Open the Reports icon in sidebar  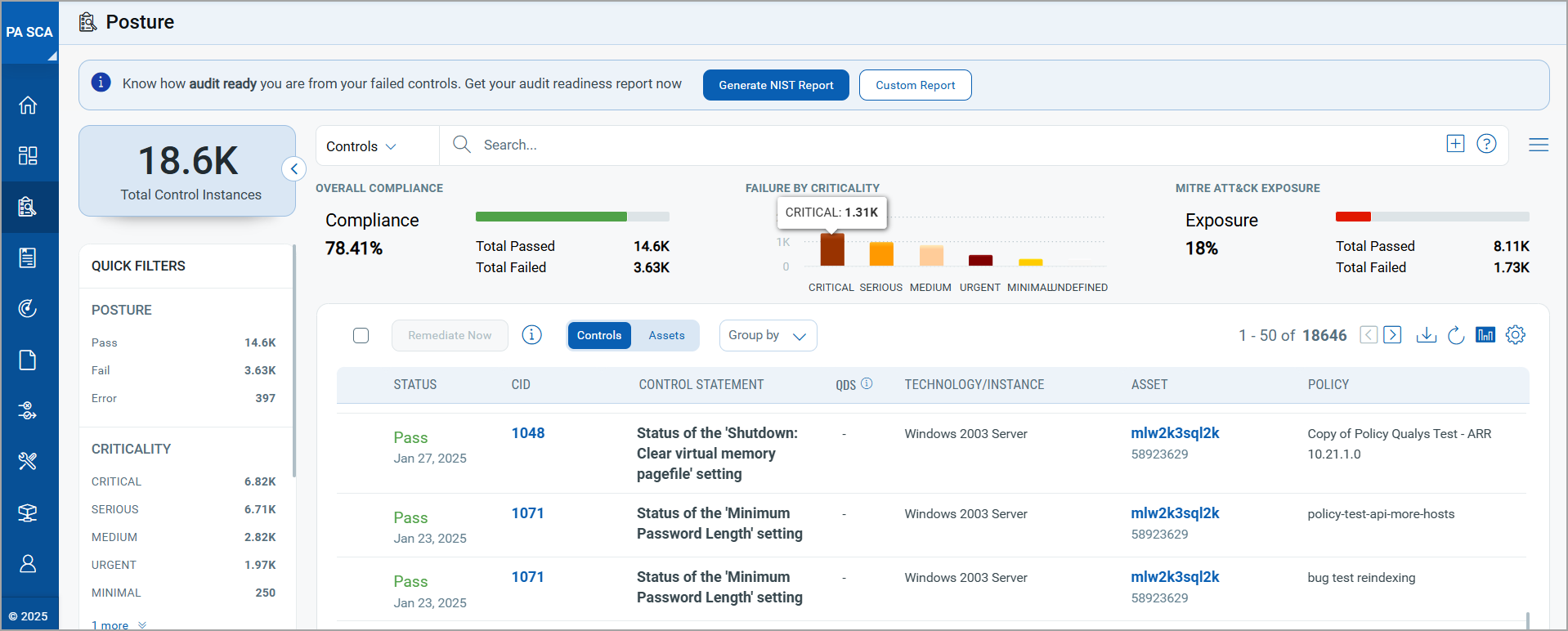click(28, 258)
